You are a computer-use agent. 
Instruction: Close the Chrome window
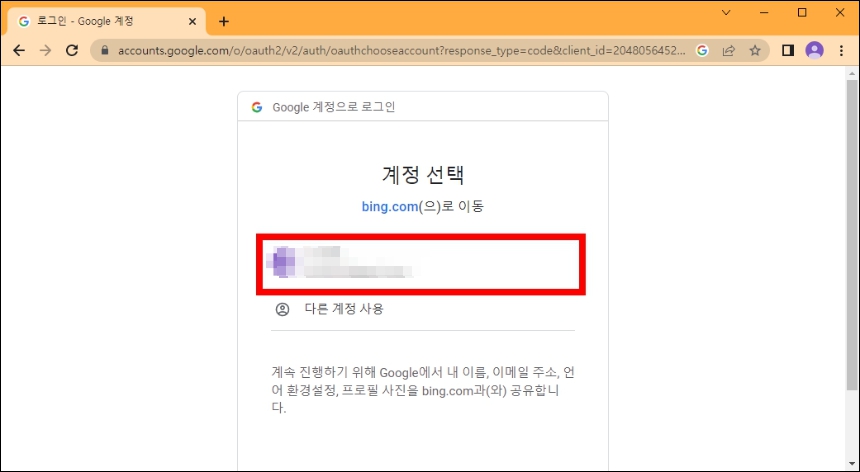click(x=840, y=13)
